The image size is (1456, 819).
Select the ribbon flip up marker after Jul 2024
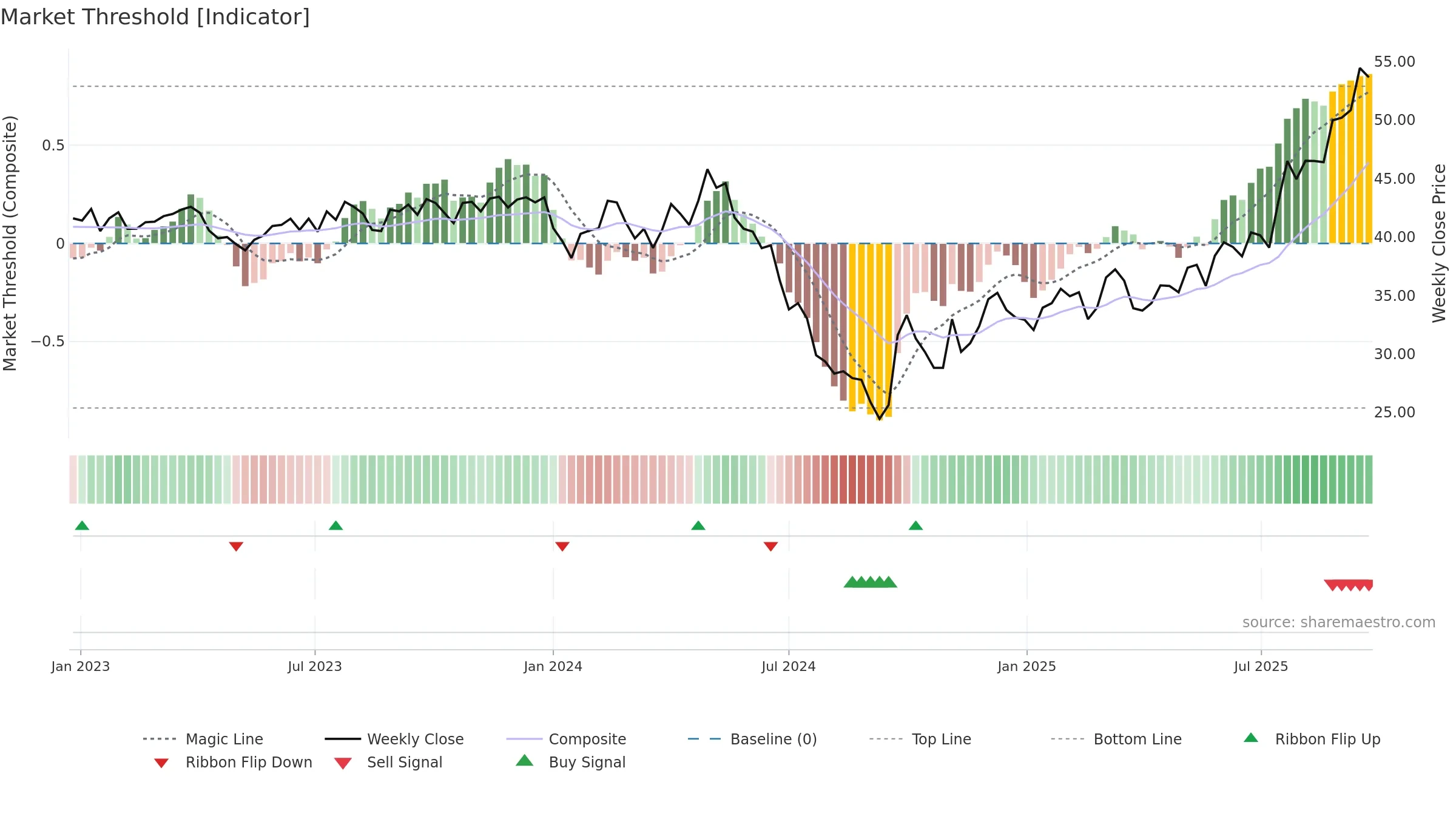point(915,525)
